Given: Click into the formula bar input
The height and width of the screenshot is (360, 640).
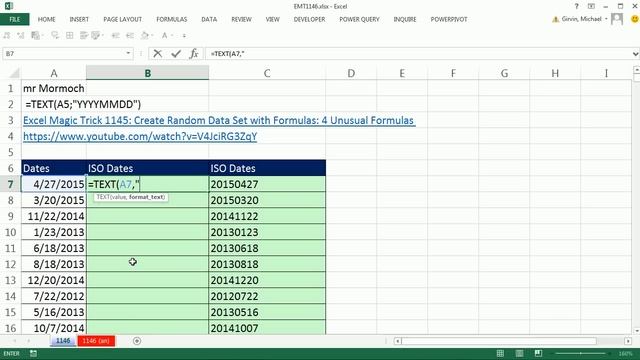Looking at the screenshot, I should (418, 53).
